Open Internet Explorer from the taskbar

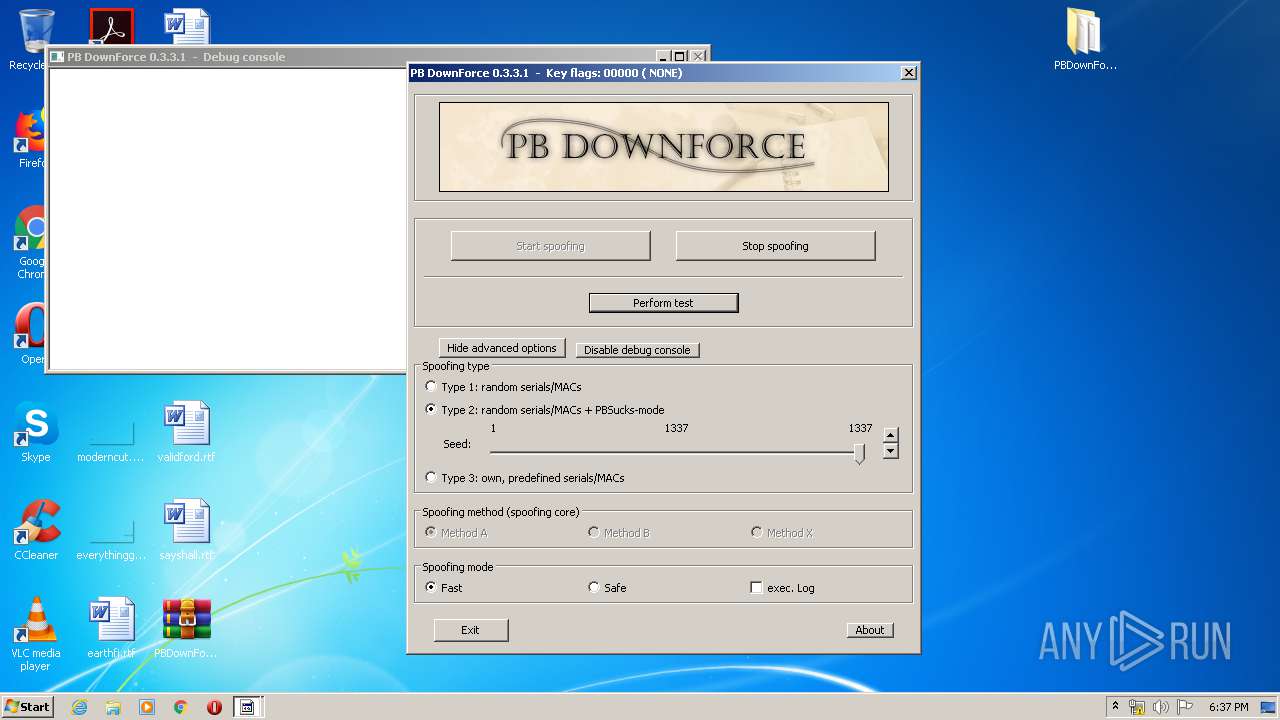tap(79, 707)
